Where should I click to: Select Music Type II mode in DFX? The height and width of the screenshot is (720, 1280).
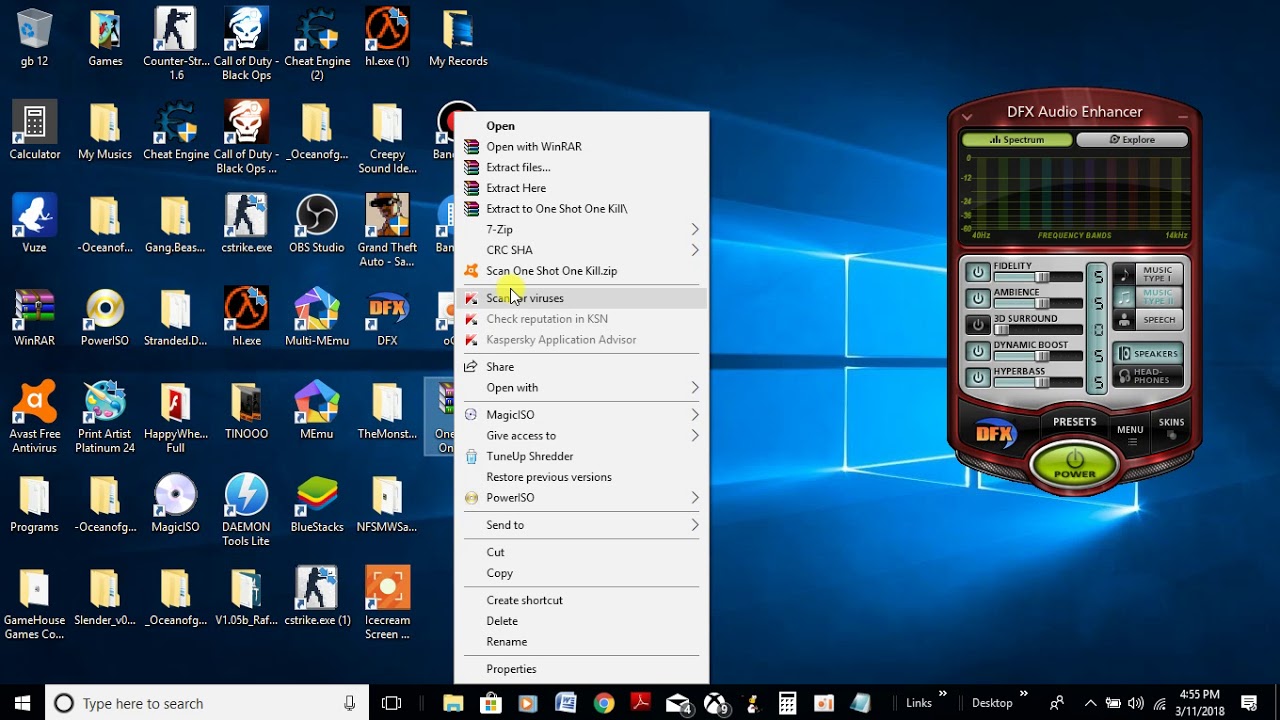coord(1148,297)
